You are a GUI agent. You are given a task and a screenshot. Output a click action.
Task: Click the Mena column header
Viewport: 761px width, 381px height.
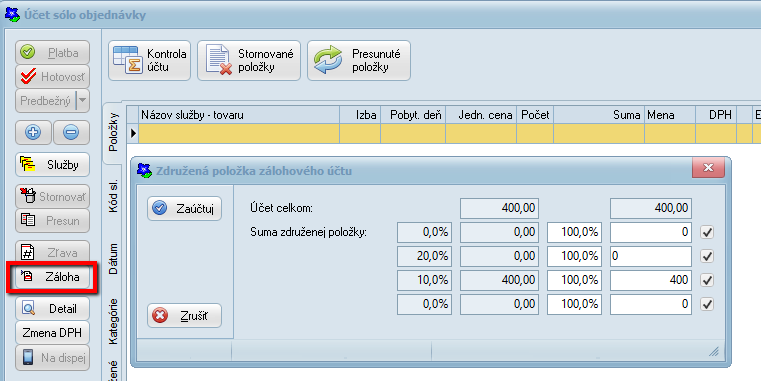(x=670, y=115)
